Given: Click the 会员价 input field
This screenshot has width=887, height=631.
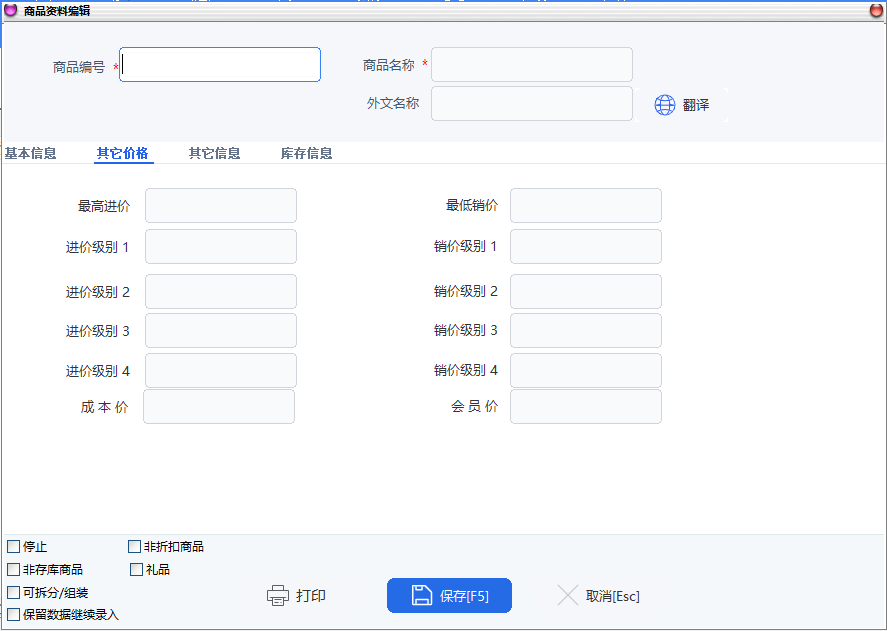Looking at the screenshot, I should point(585,407).
